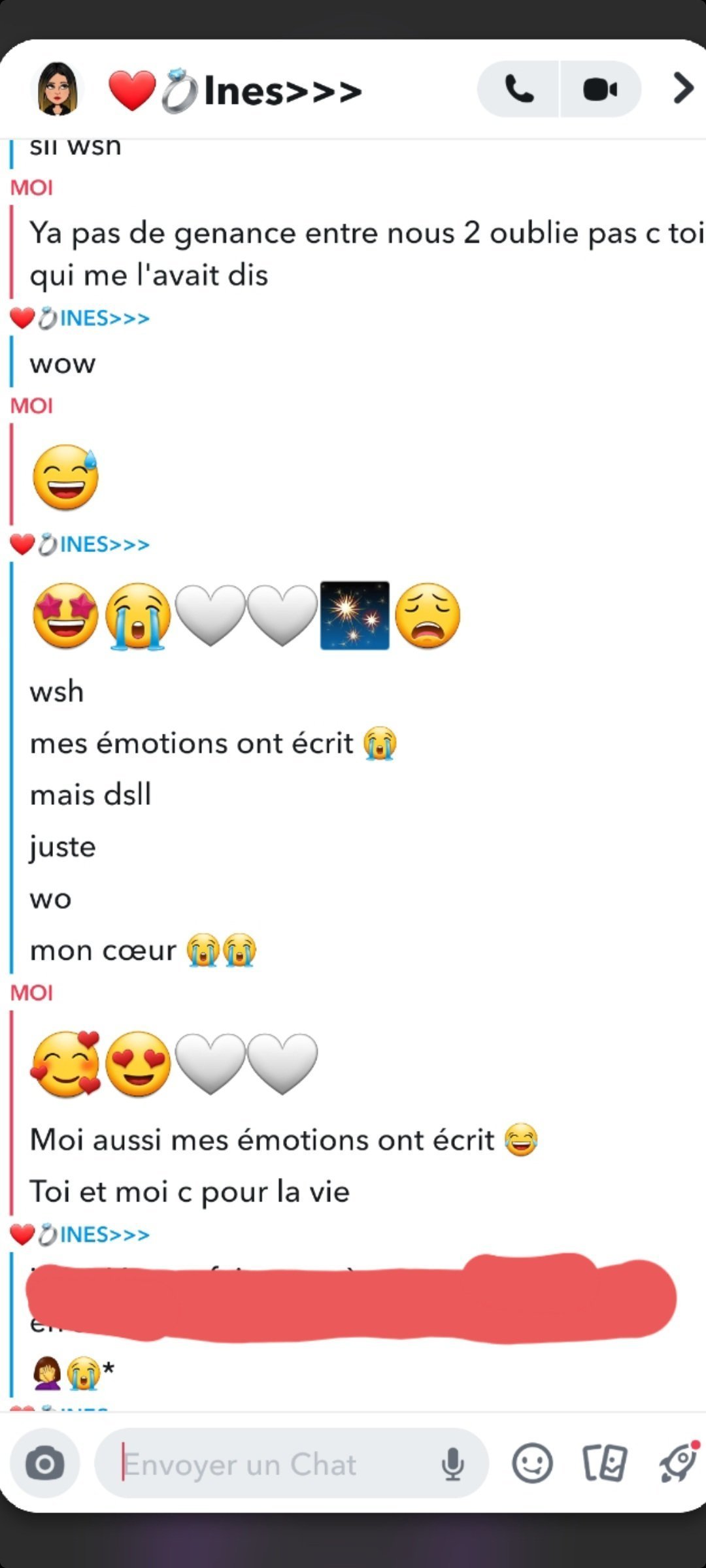
Task: Open the emoji and sticker picker
Action: click(x=532, y=1463)
